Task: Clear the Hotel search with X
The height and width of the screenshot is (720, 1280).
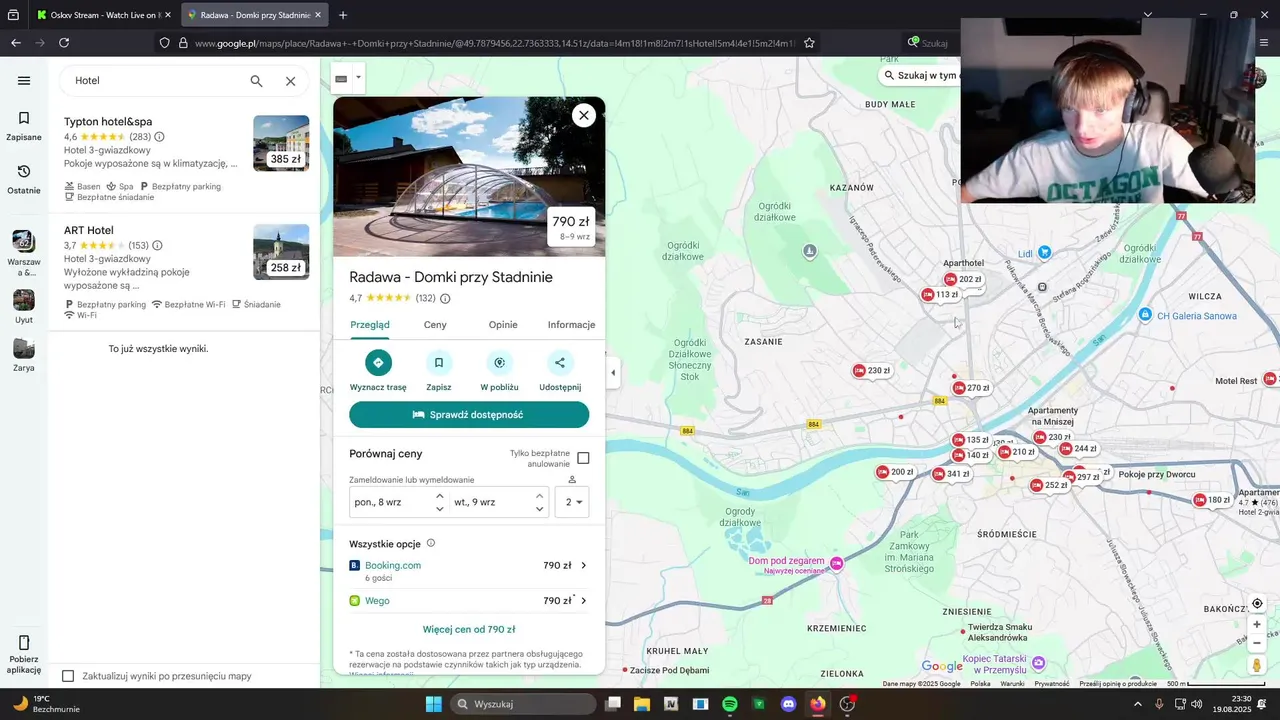Action: (x=290, y=81)
